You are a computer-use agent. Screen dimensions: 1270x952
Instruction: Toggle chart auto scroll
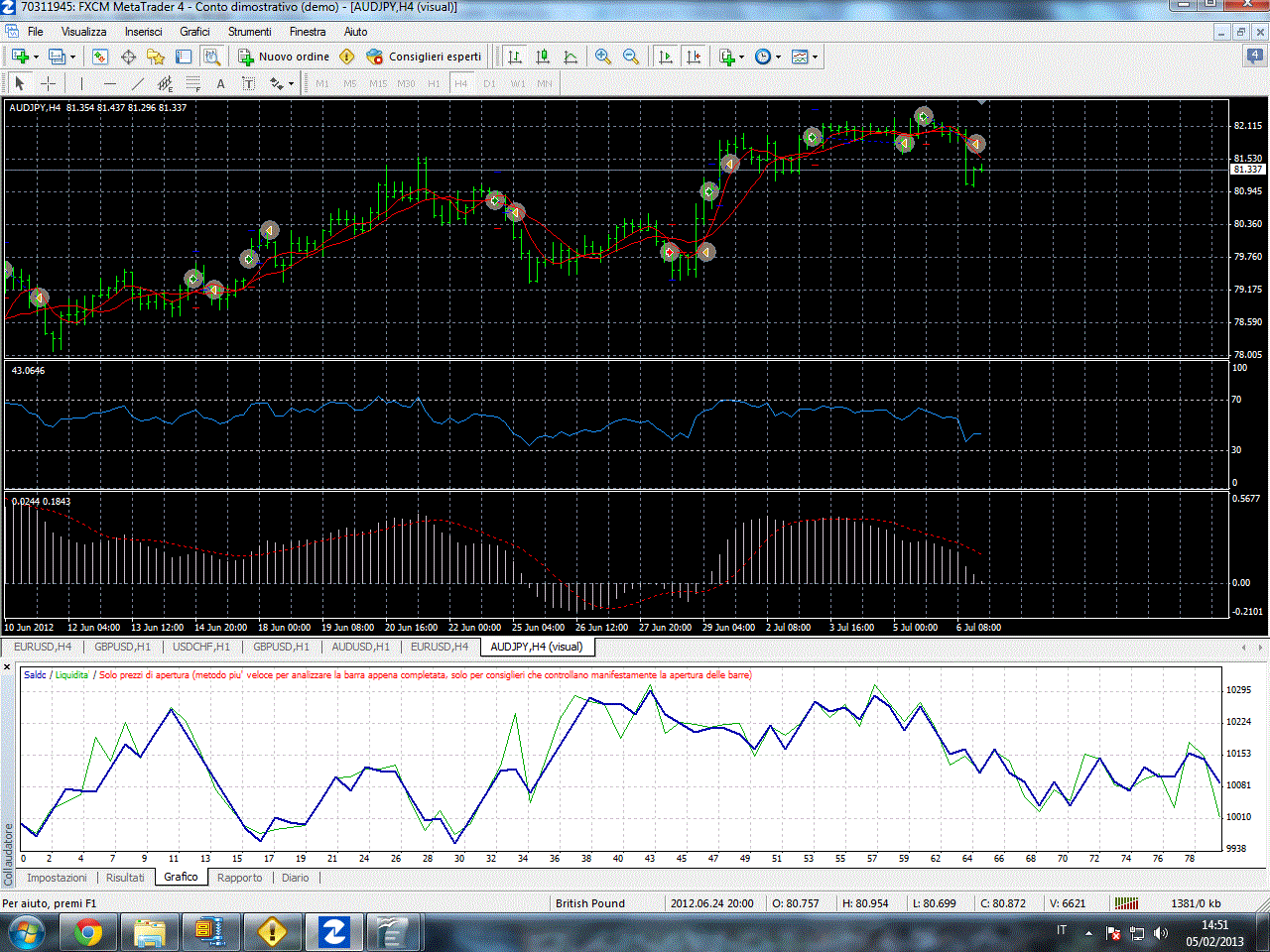(x=666, y=57)
